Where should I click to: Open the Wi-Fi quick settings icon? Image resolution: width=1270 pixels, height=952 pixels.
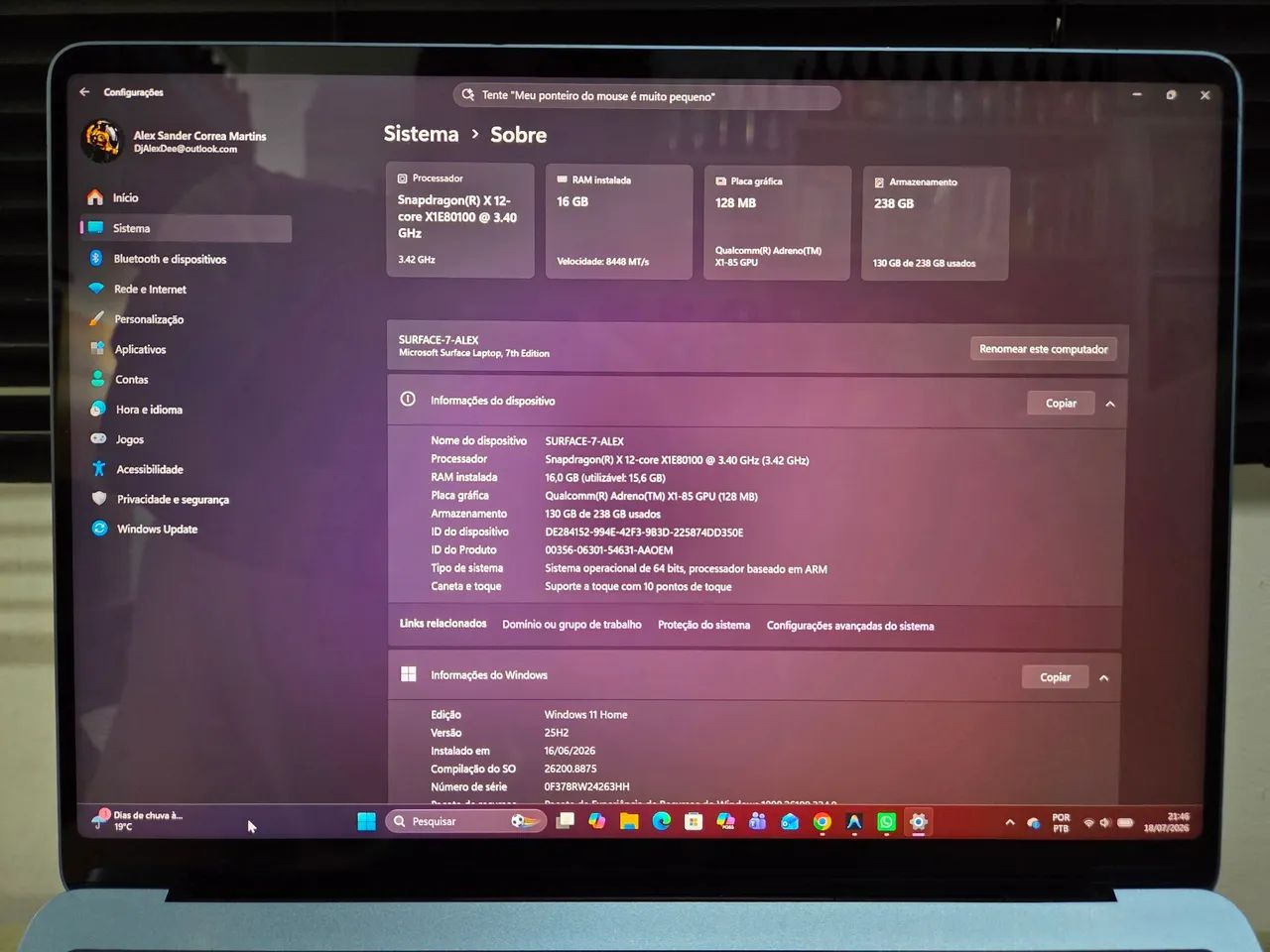(1088, 823)
